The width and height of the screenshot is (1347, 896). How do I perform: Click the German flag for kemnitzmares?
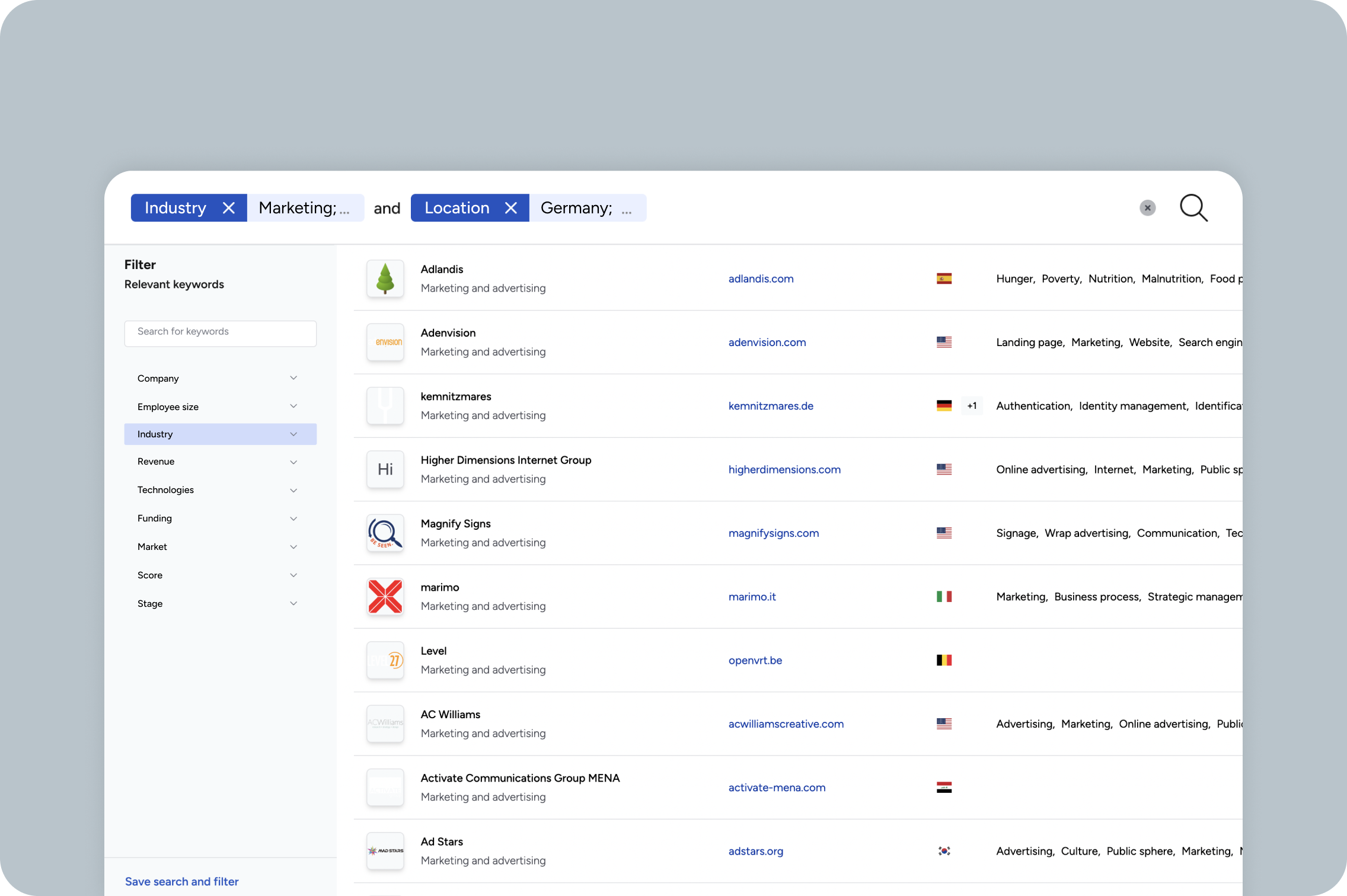944,406
